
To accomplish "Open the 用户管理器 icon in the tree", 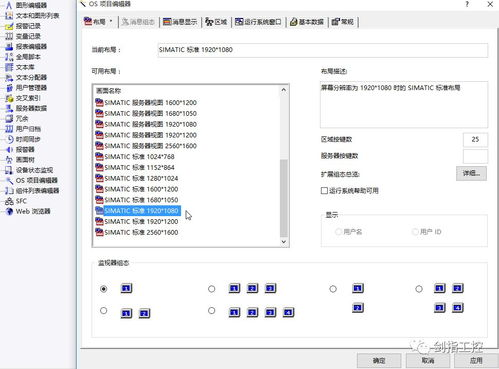I will 9,88.
